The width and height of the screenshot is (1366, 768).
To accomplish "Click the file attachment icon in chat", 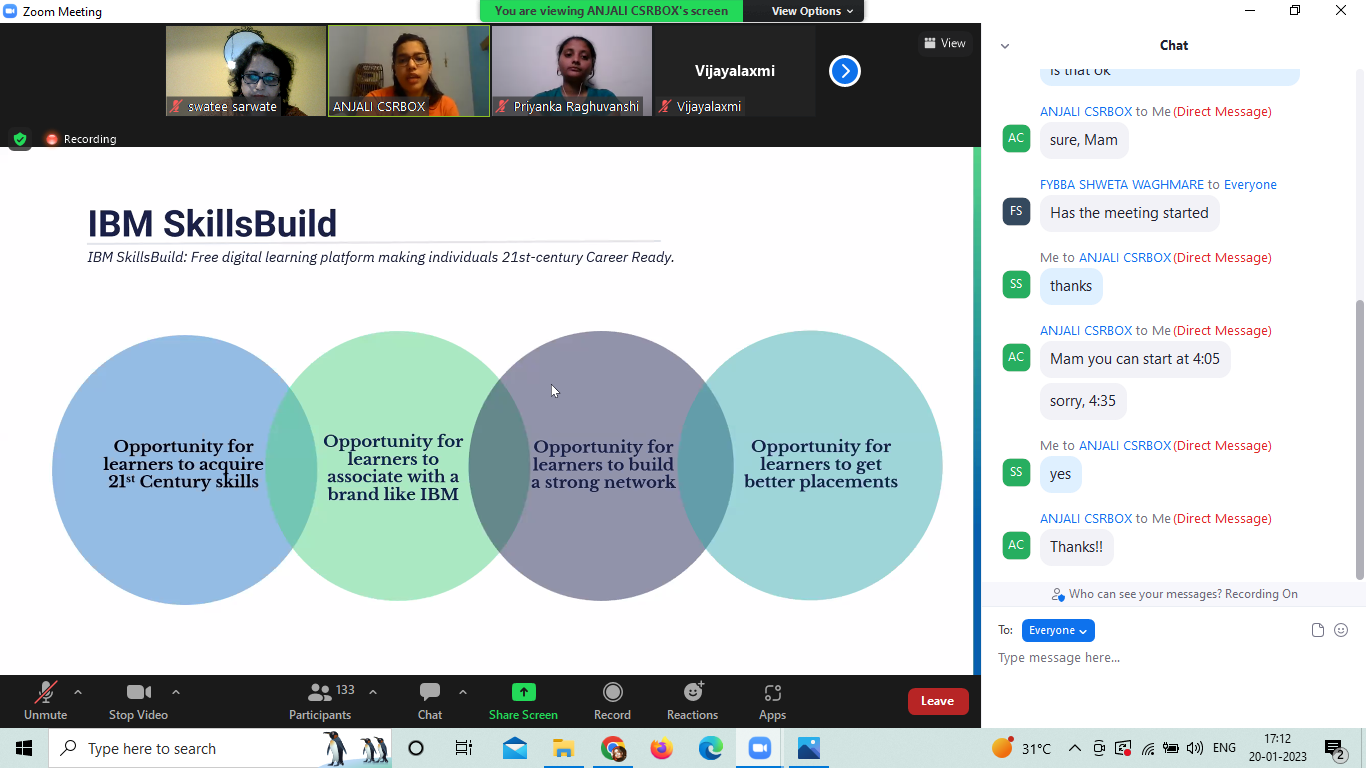I will [x=1317, y=630].
